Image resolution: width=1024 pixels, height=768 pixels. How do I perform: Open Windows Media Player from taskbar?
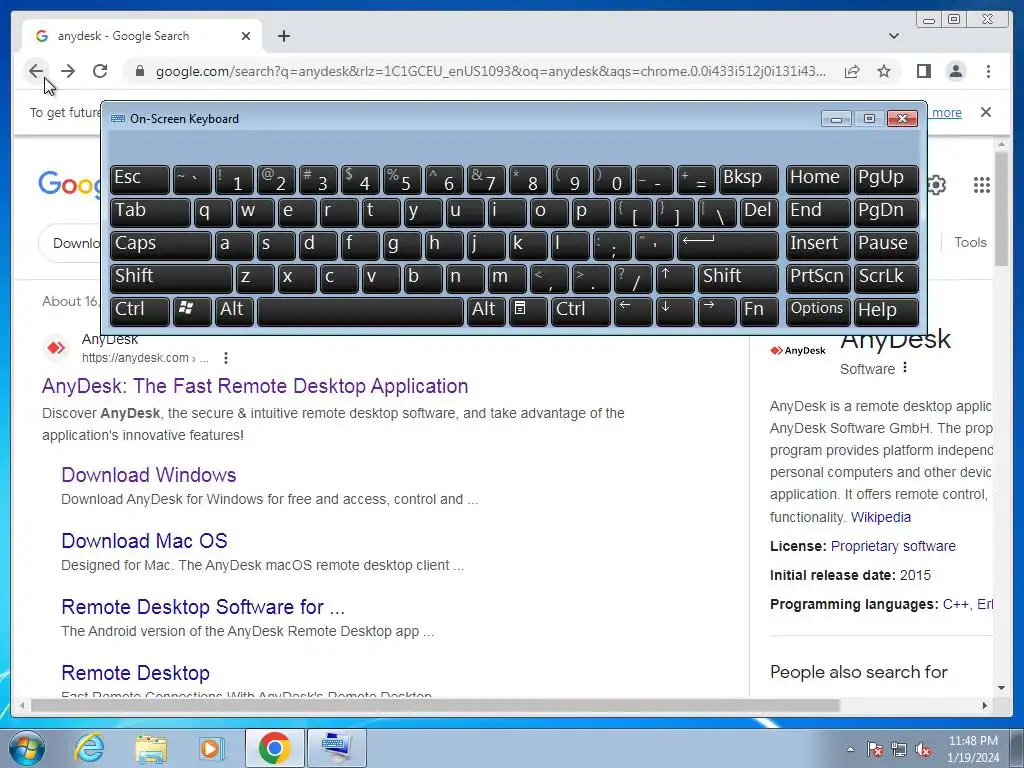[212, 747]
